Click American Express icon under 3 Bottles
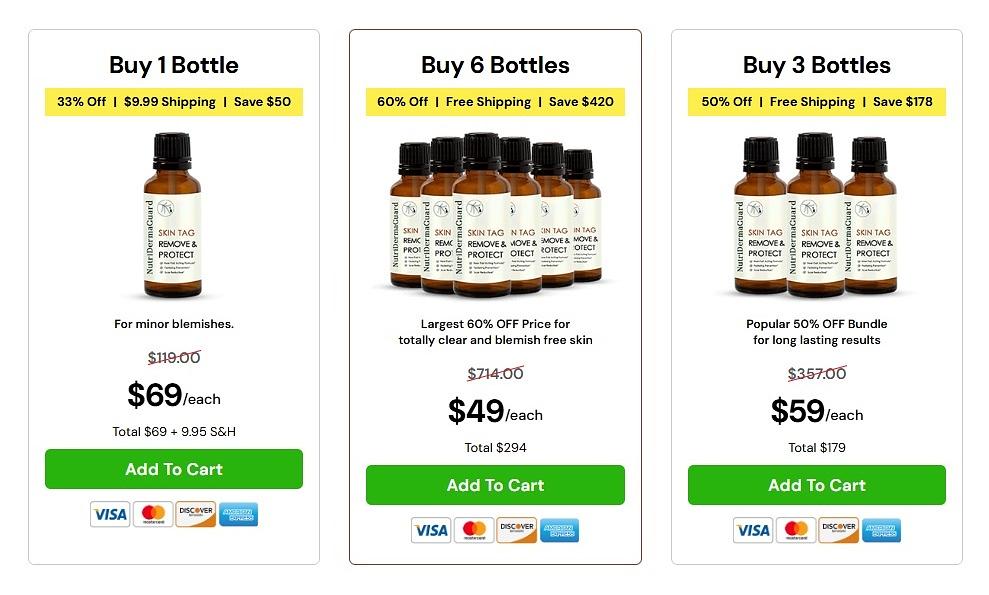The width and height of the screenshot is (989, 595). (x=882, y=530)
